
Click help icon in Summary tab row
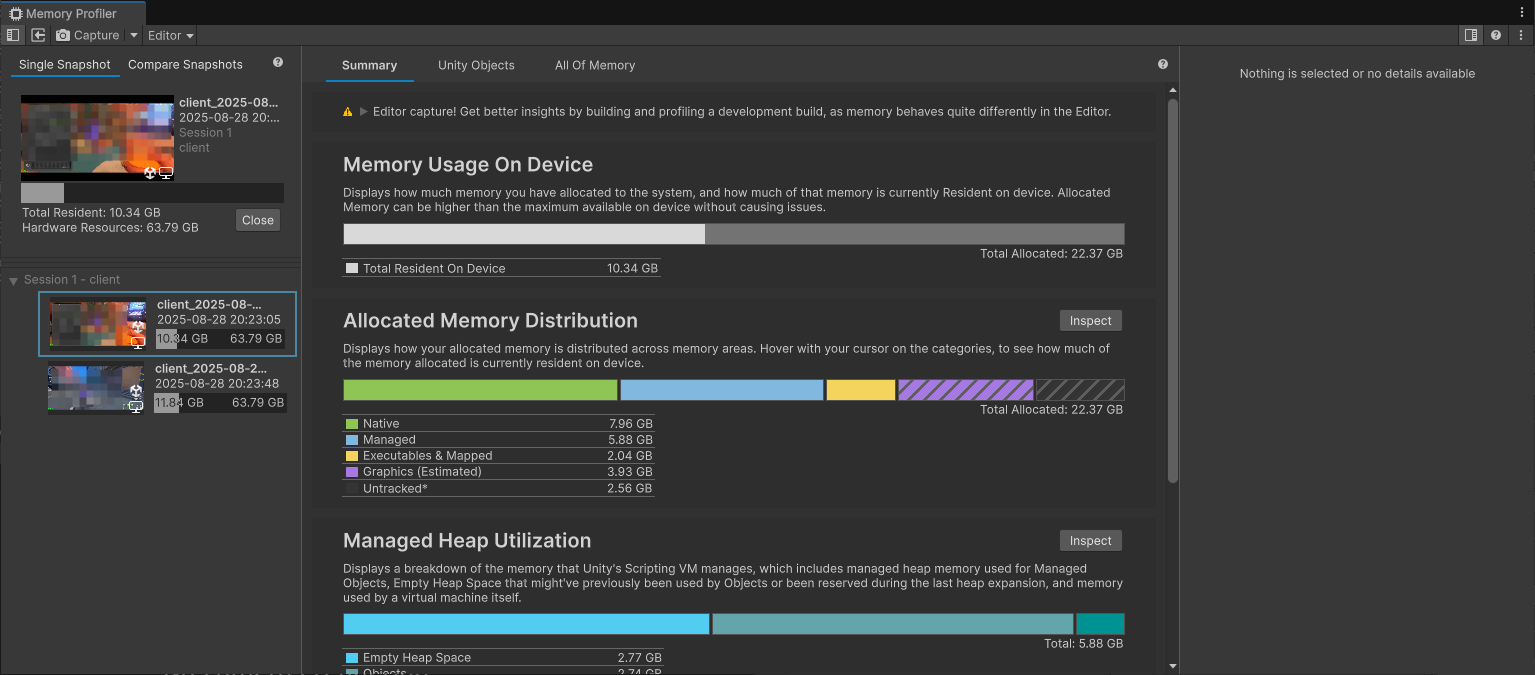[1163, 64]
